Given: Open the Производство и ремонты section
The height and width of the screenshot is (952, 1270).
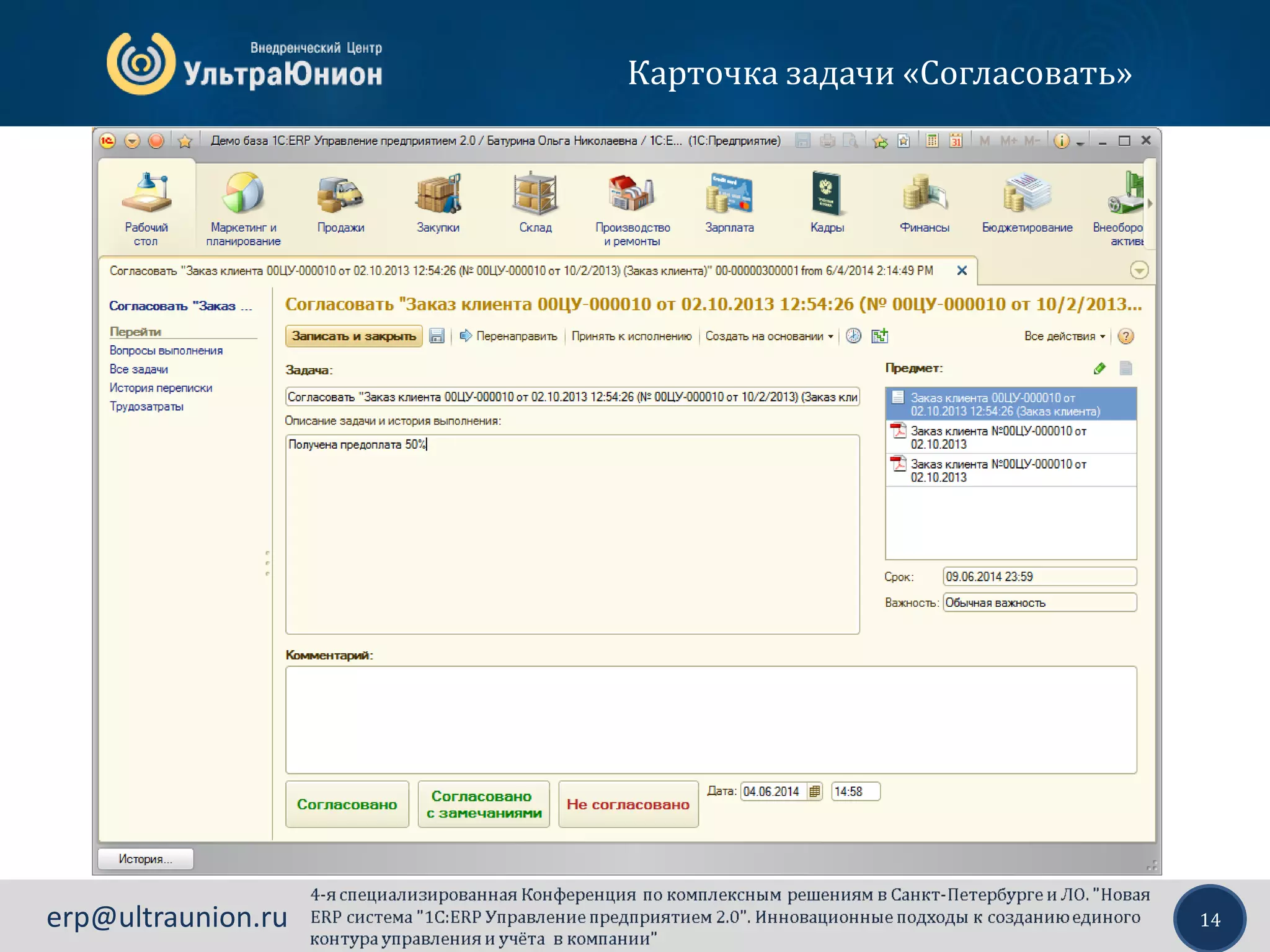Looking at the screenshot, I should (633, 208).
